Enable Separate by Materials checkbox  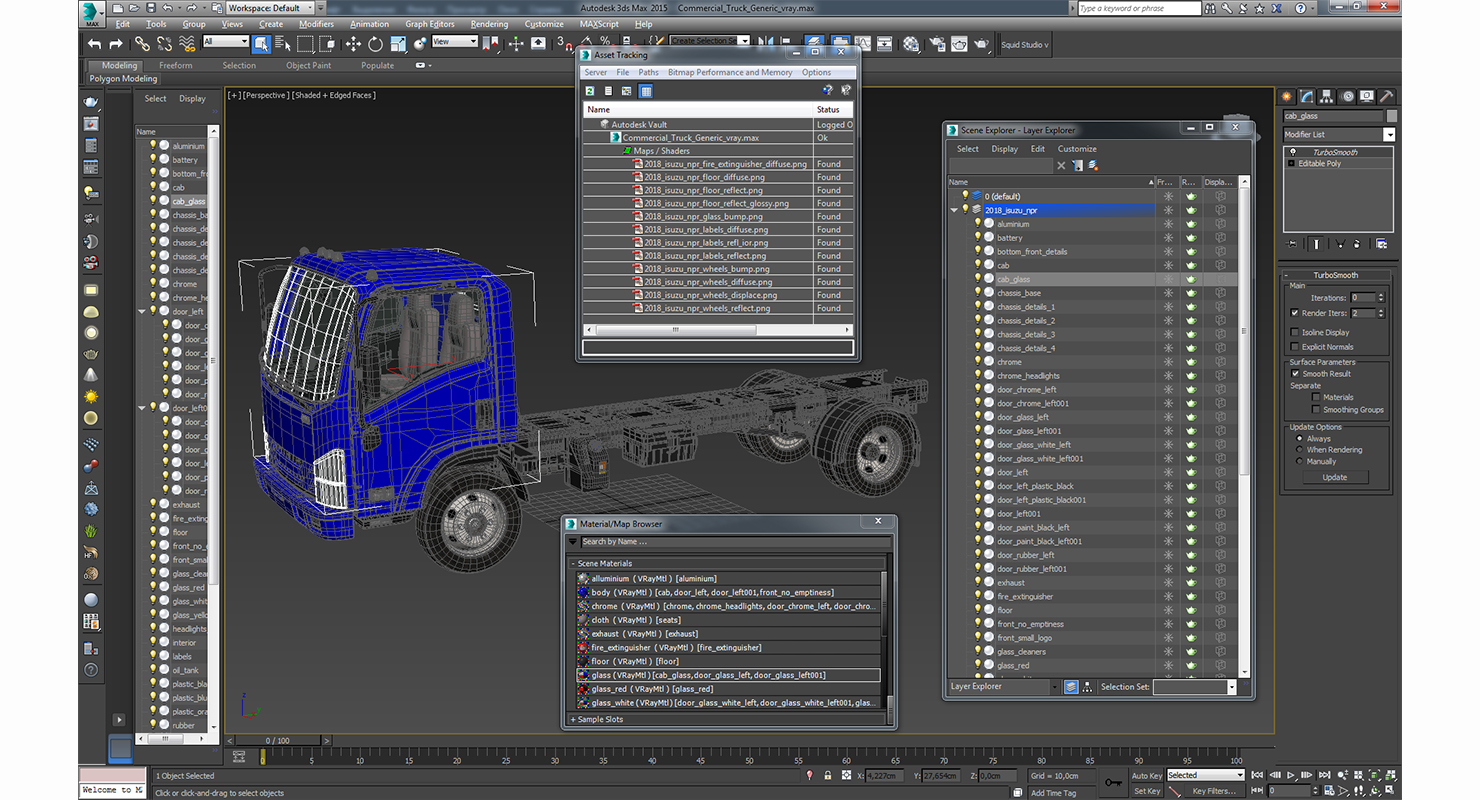pyautogui.click(x=1316, y=397)
